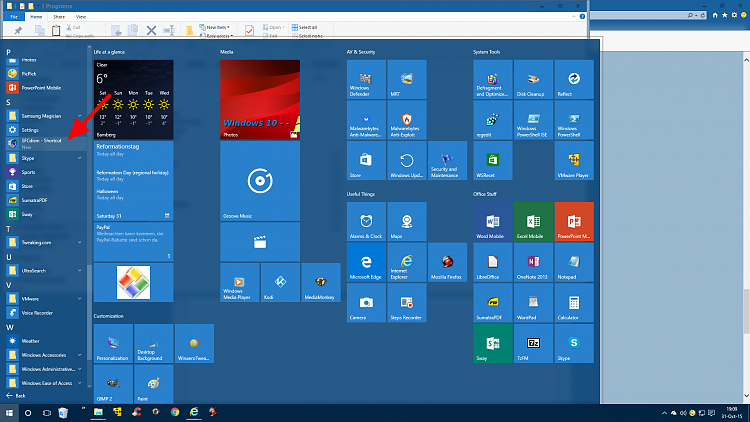Open the Word Mobile tile
750x422 pixels.
[x=493, y=222]
